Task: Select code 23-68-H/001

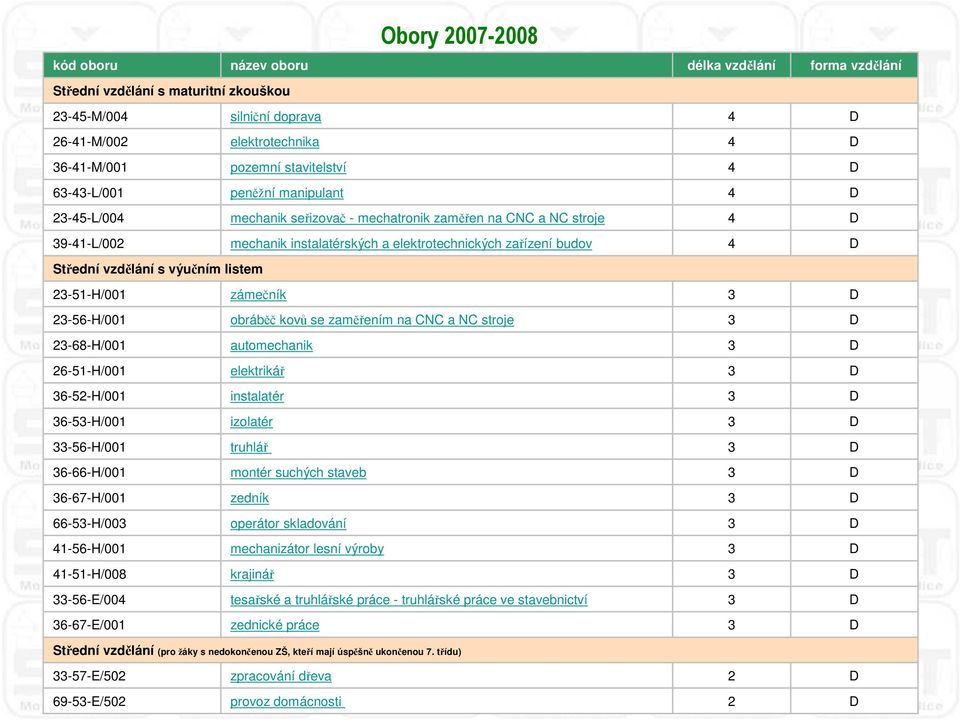Action: pyautogui.click(x=89, y=345)
